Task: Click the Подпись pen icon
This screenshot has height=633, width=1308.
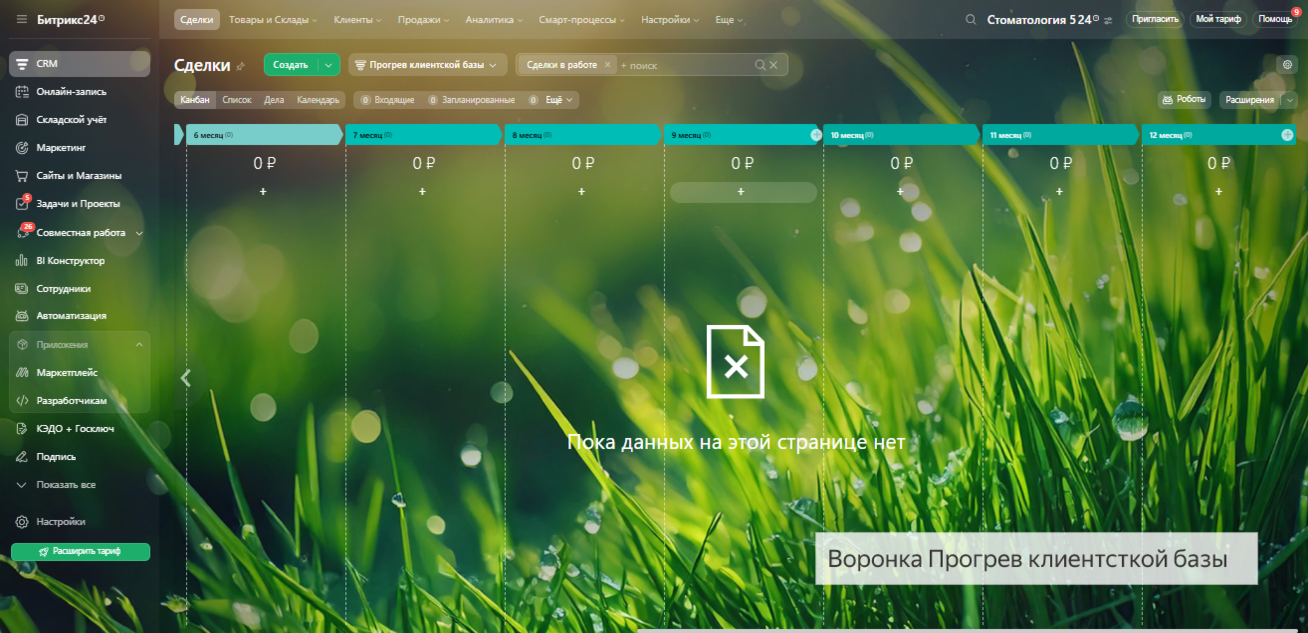Action: (x=22, y=456)
